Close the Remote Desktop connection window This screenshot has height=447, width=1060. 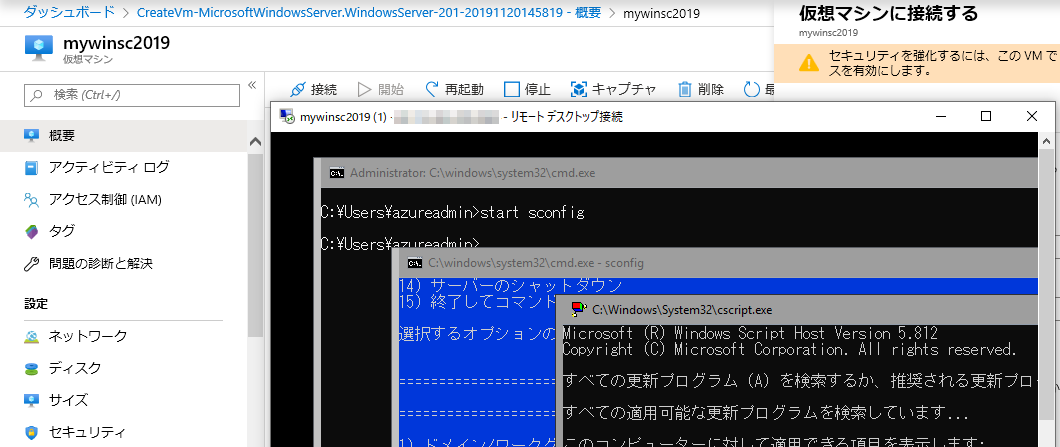coord(1032,116)
